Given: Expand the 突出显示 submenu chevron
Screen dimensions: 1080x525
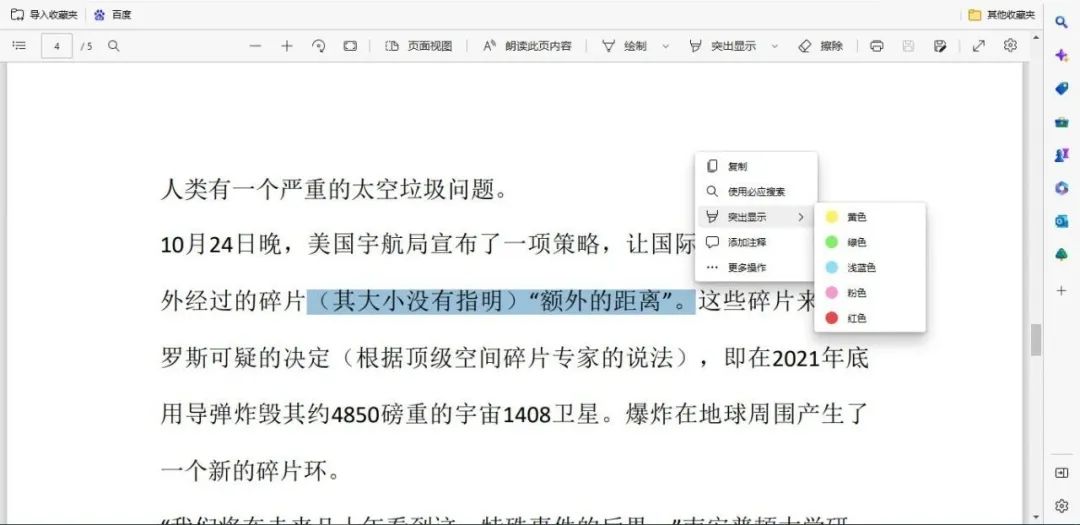Looking at the screenshot, I should (x=801, y=217).
